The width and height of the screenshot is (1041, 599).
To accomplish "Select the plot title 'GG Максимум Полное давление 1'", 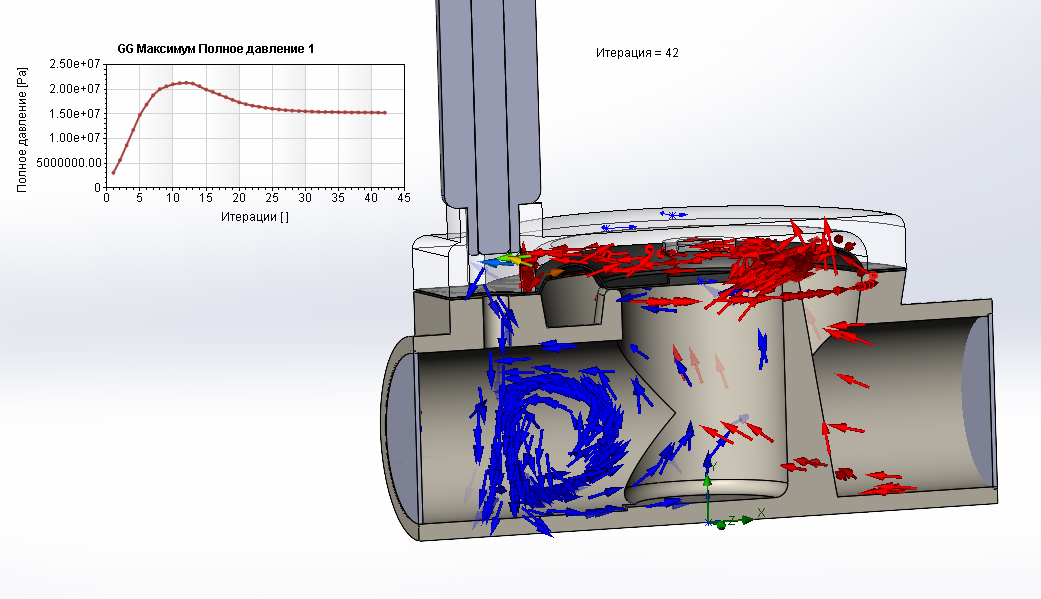I will point(216,48).
